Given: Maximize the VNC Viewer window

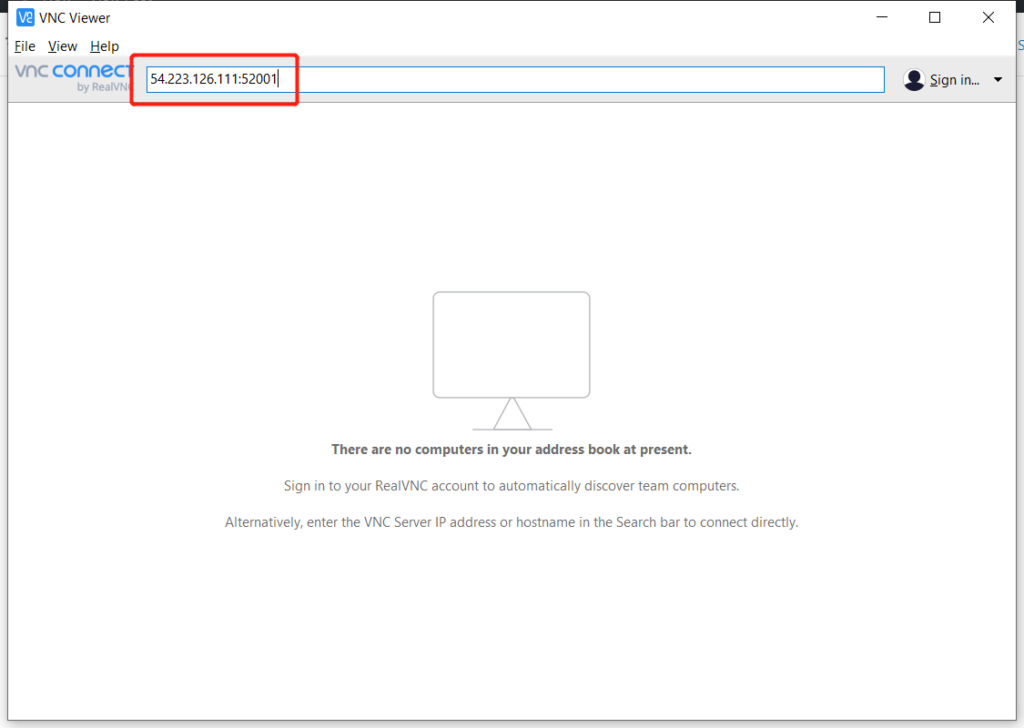Looking at the screenshot, I should [934, 17].
